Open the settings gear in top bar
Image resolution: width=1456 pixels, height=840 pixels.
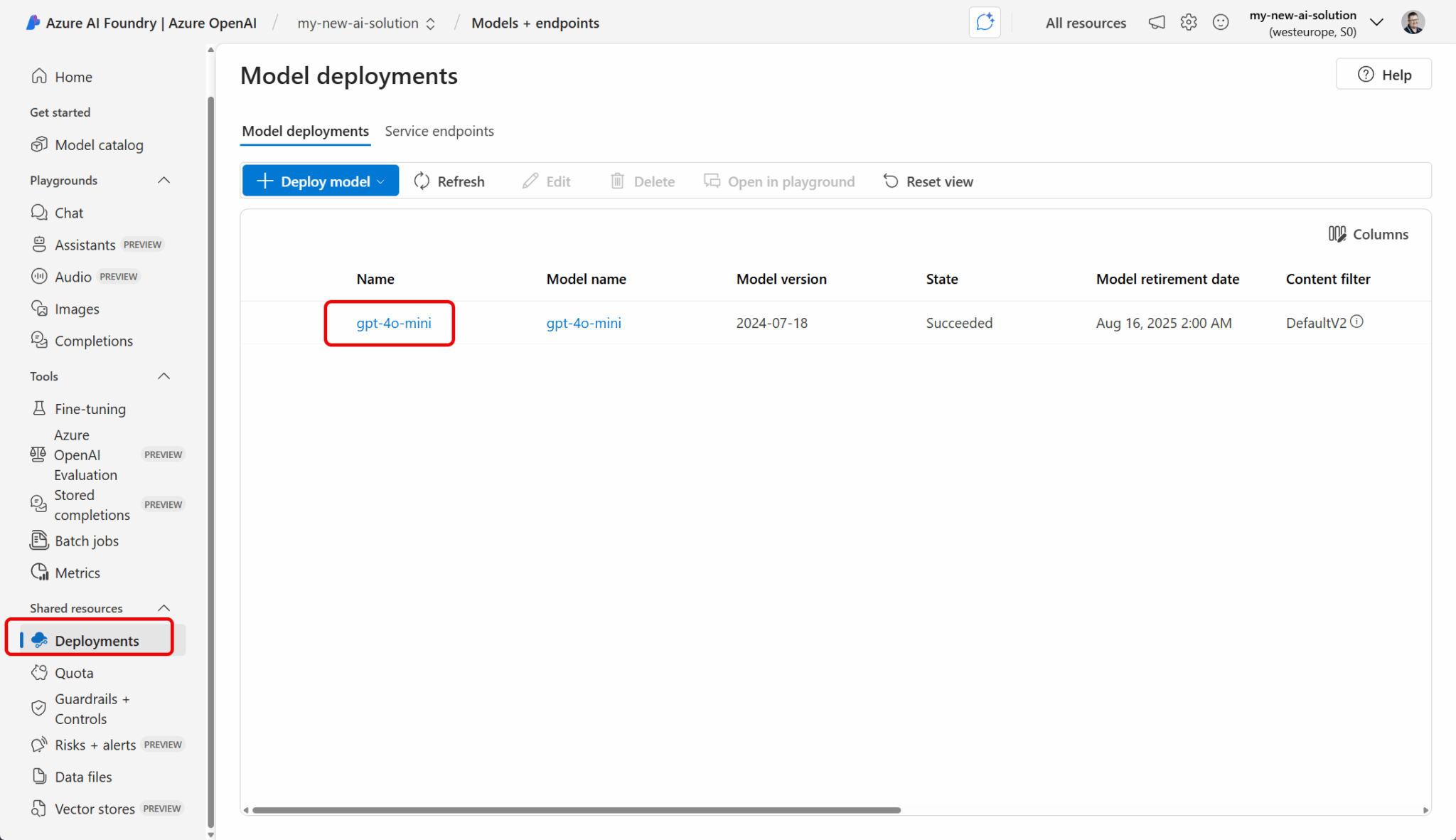tap(1188, 22)
